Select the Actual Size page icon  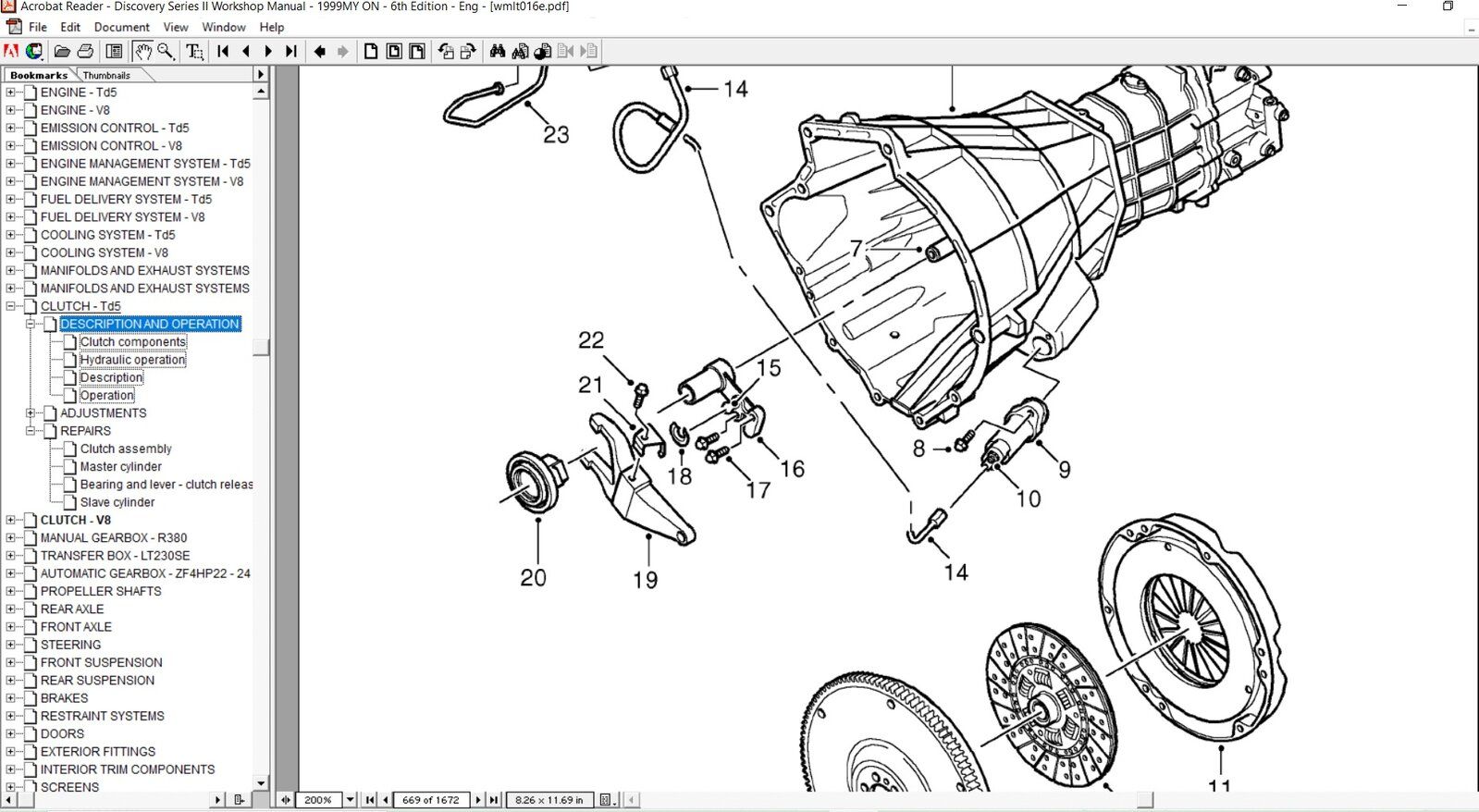click(371, 51)
